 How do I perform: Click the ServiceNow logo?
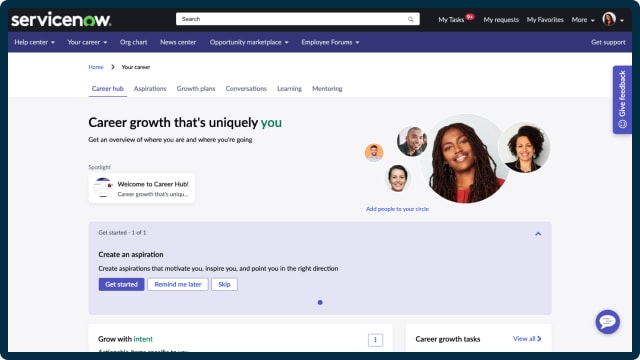point(61,19)
